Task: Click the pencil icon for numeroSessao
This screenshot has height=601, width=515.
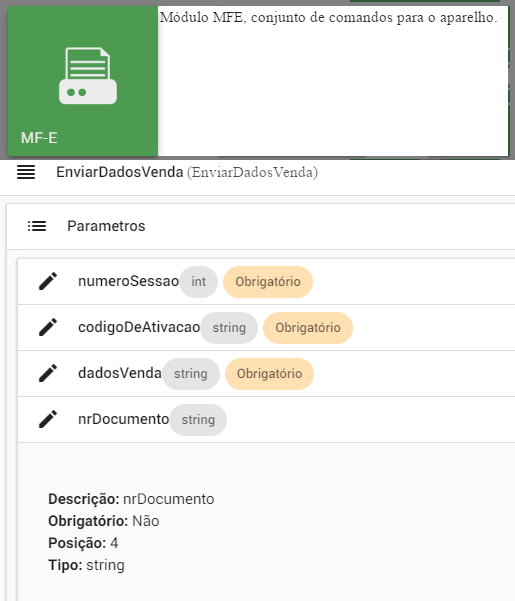Action: tap(48, 281)
